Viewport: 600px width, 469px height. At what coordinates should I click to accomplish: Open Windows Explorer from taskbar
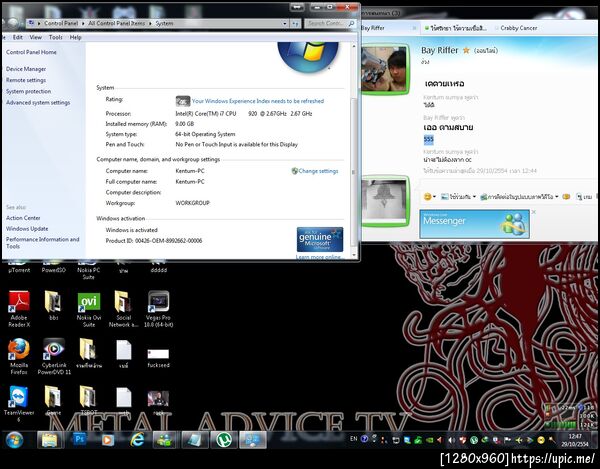[x=49, y=440]
